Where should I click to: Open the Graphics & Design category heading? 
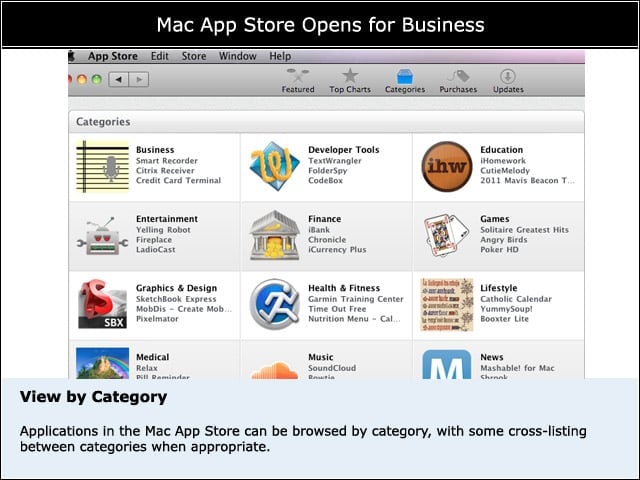[x=176, y=288]
